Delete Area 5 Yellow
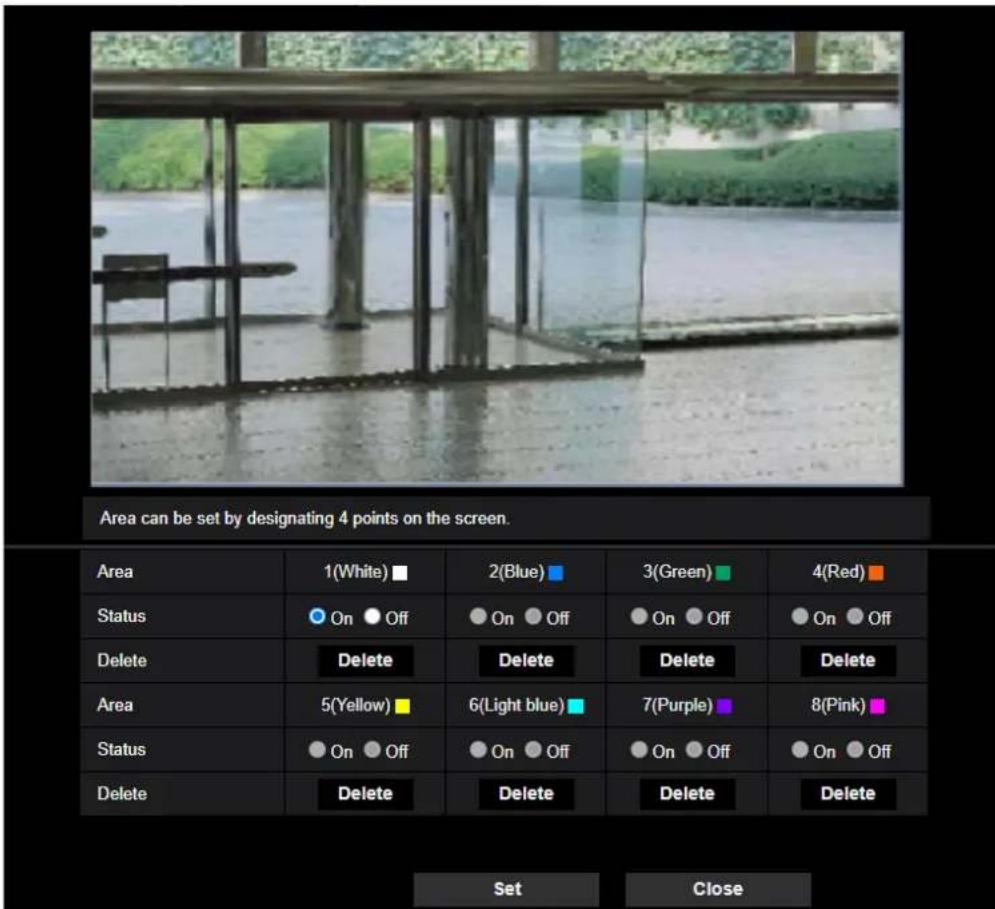The height and width of the screenshot is (909, 995). tap(366, 794)
